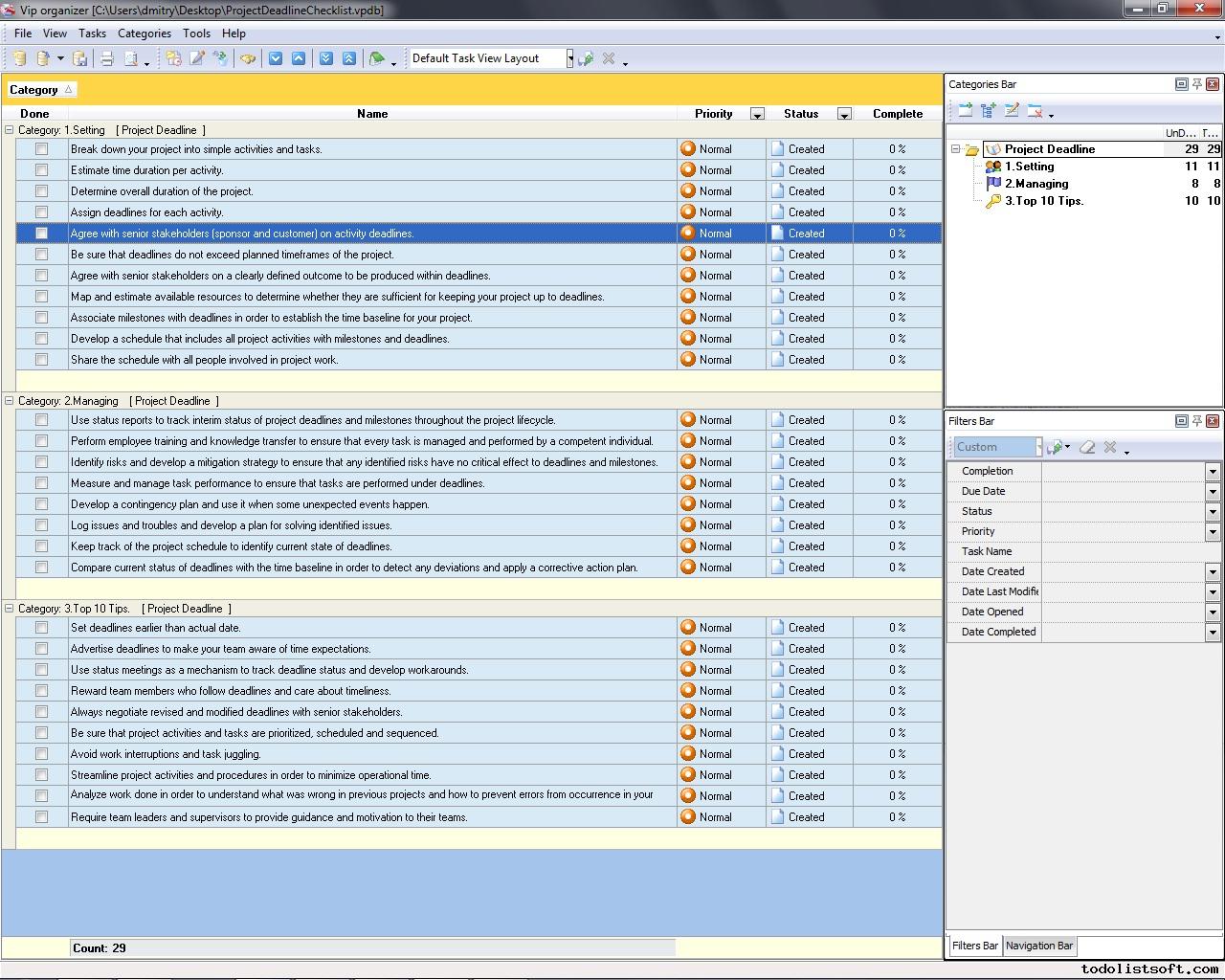
Task: Collapse the 'Category: 2.Managing' group
Action: 10,401
